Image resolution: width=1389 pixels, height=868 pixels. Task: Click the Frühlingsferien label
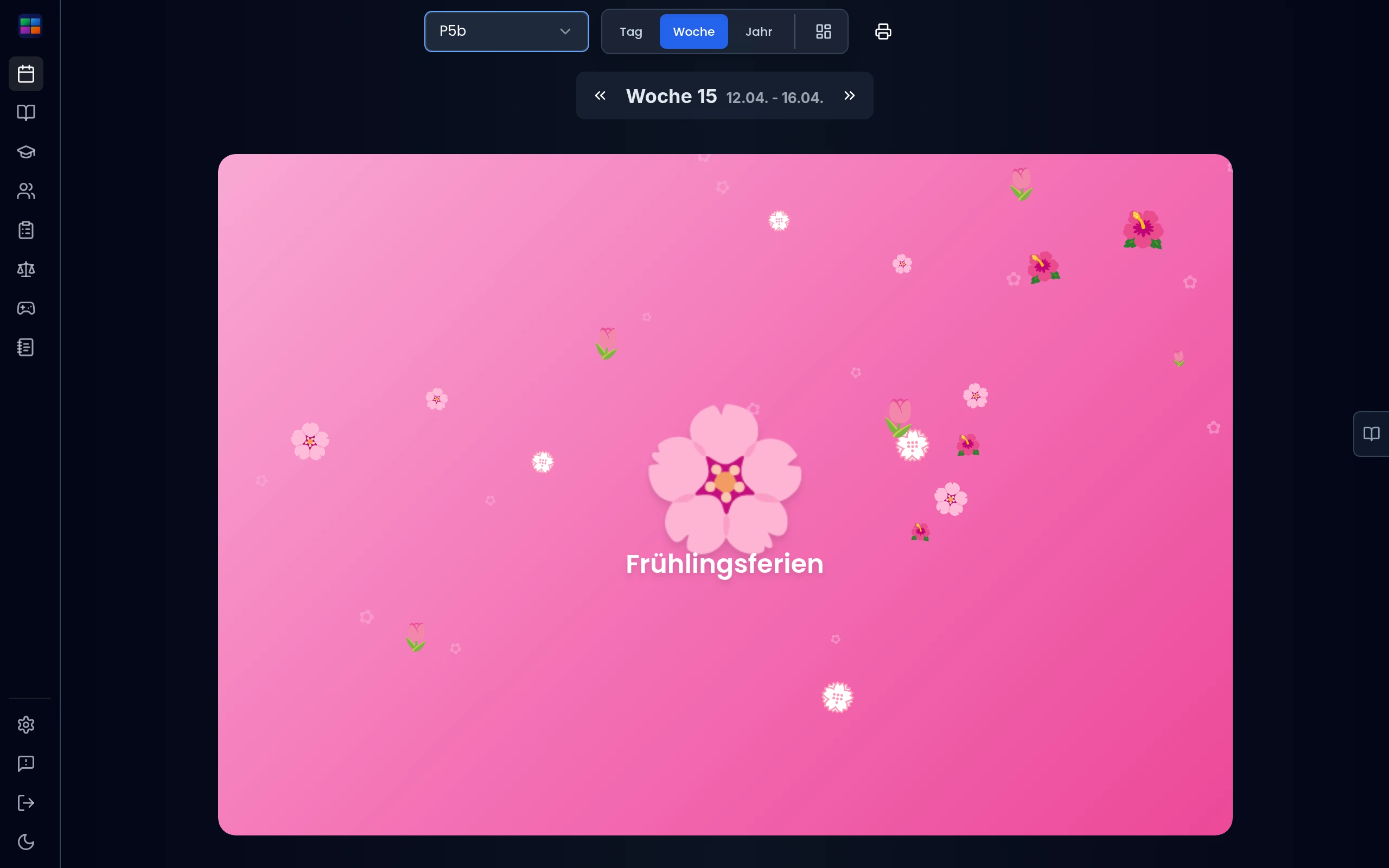point(724,564)
